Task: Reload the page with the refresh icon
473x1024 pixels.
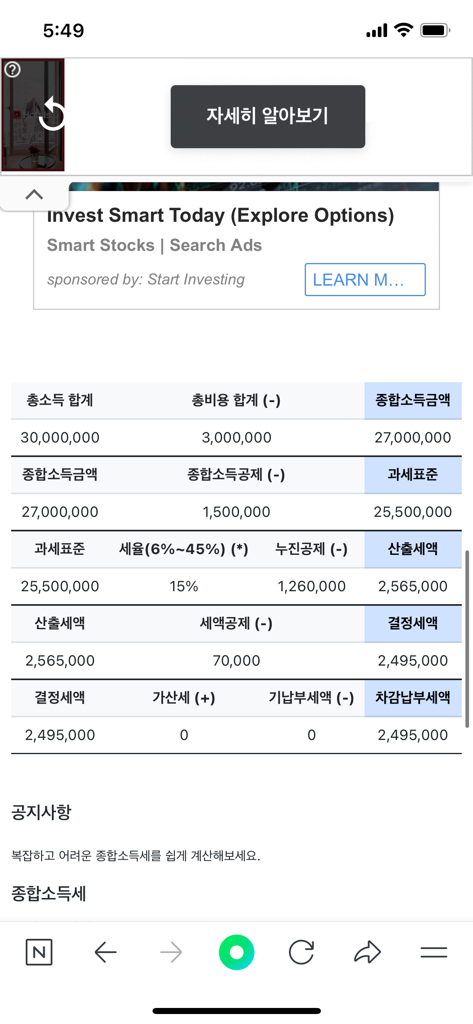Action: tap(301, 952)
